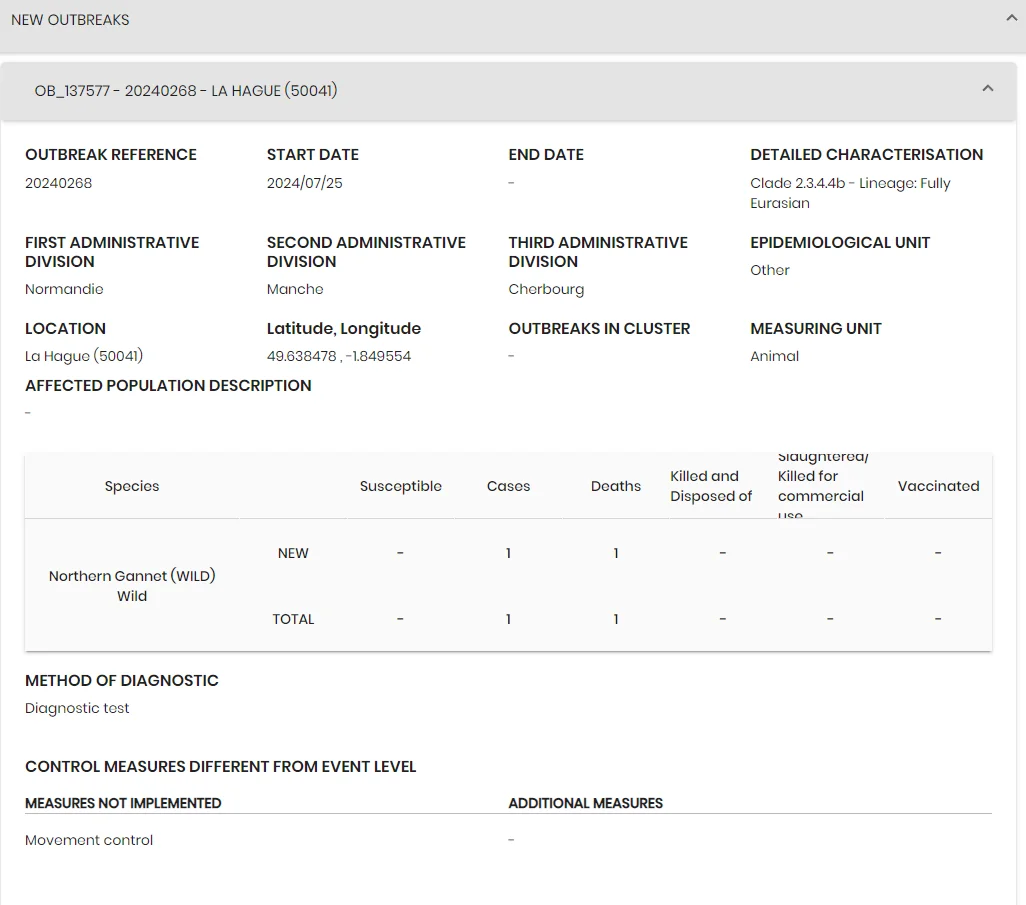Select coordinates 49.638478 , -1.849554

pos(339,356)
